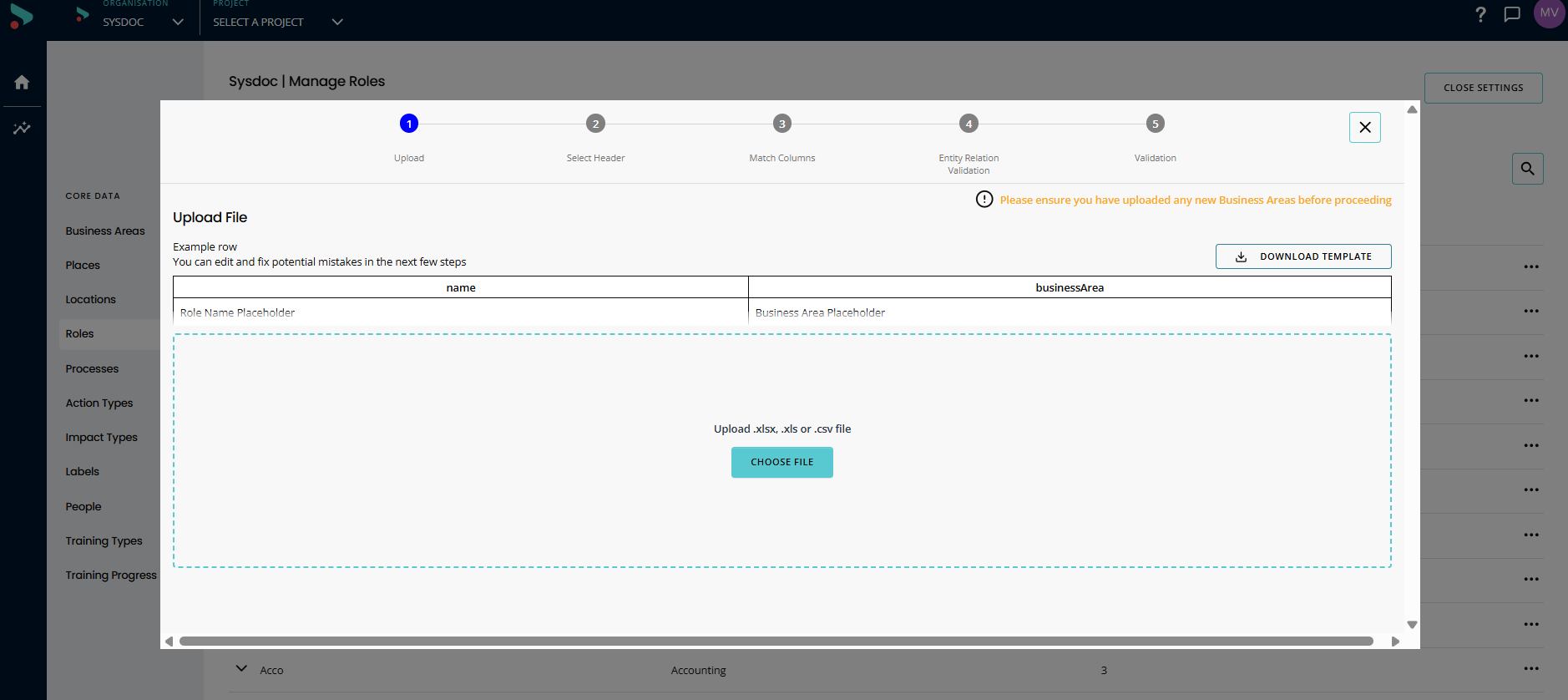
Task: Click the 'name' column header in example table
Action: (461, 287)
